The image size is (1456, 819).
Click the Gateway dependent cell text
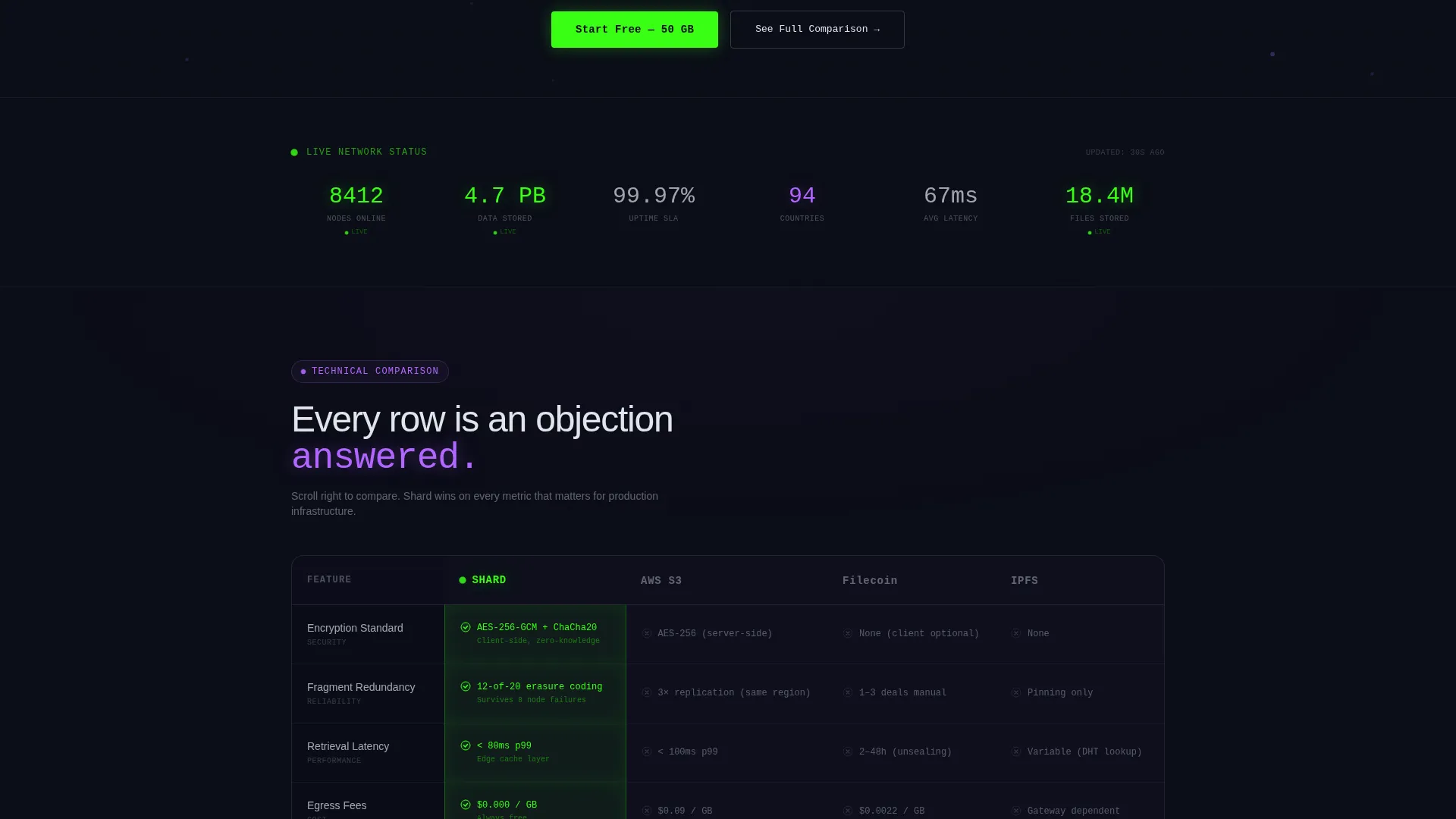point(1074,811)
